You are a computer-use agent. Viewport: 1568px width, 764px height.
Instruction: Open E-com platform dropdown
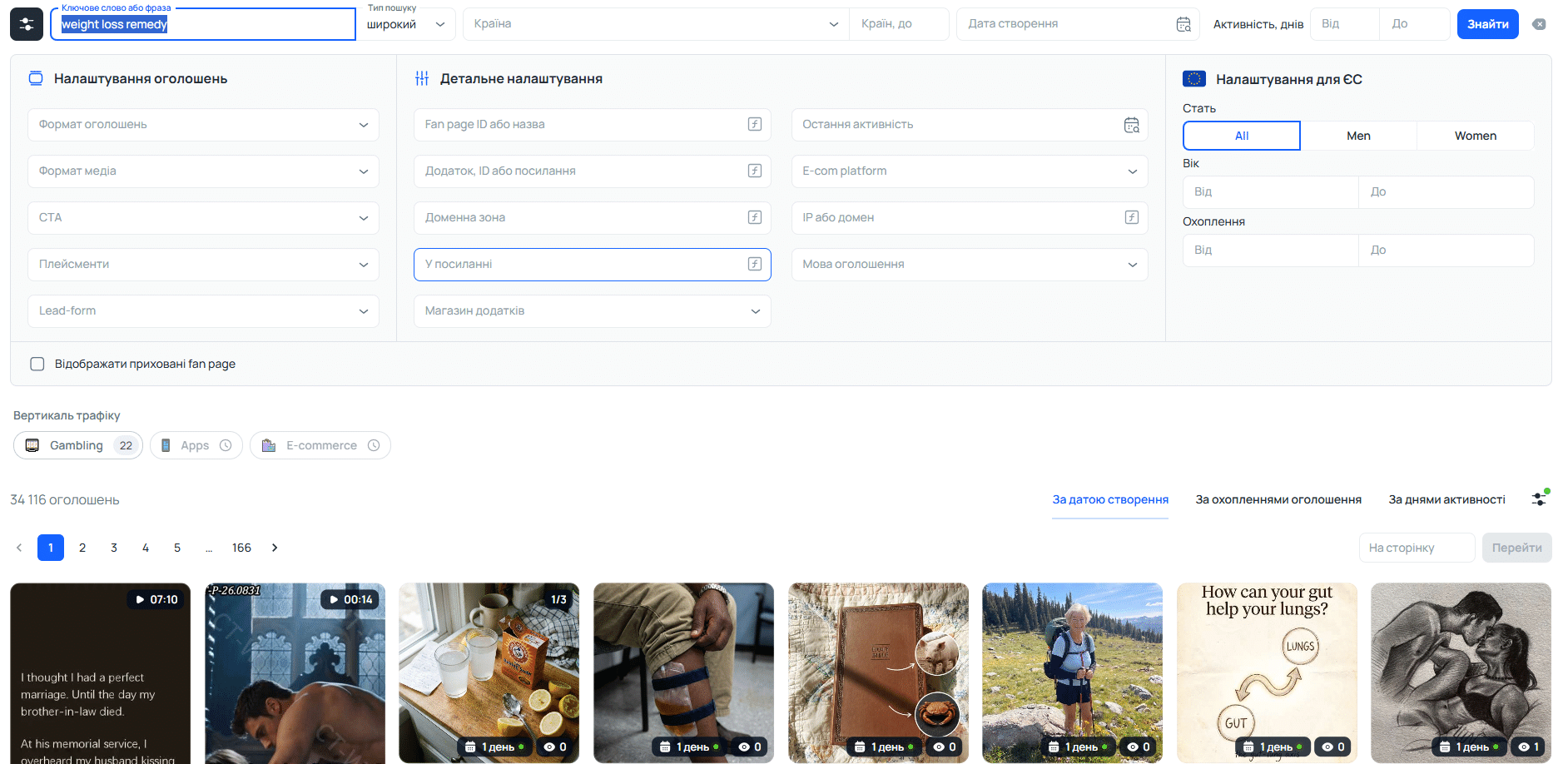click(x=970, y=171)
